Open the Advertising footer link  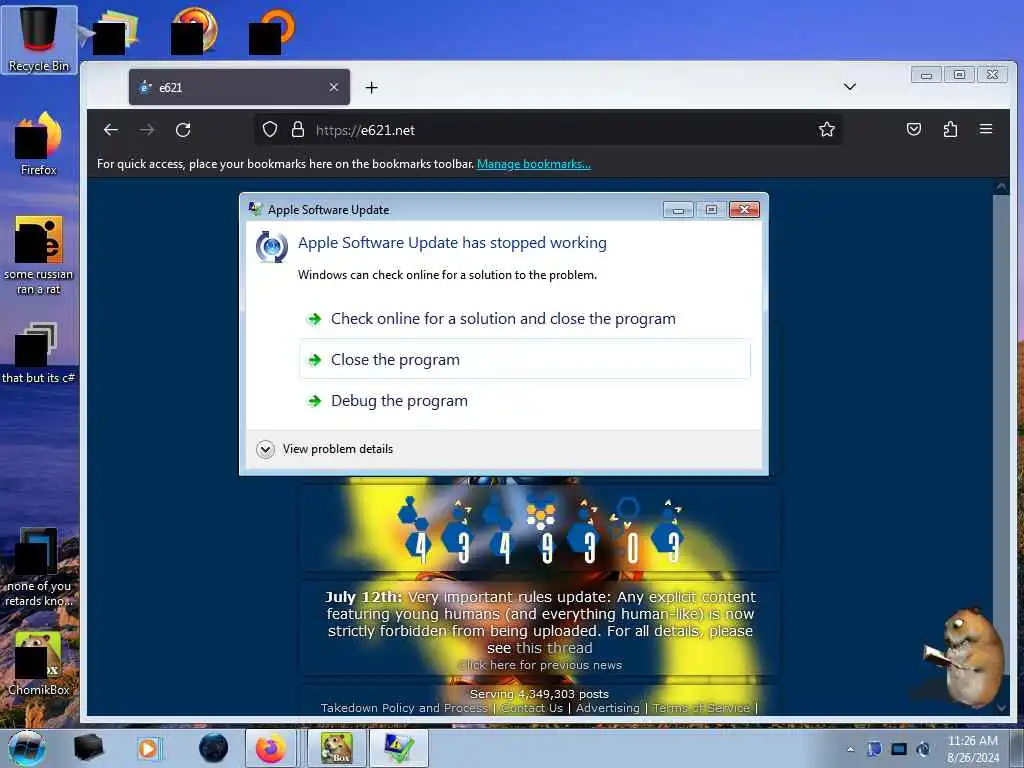[607, 708]
